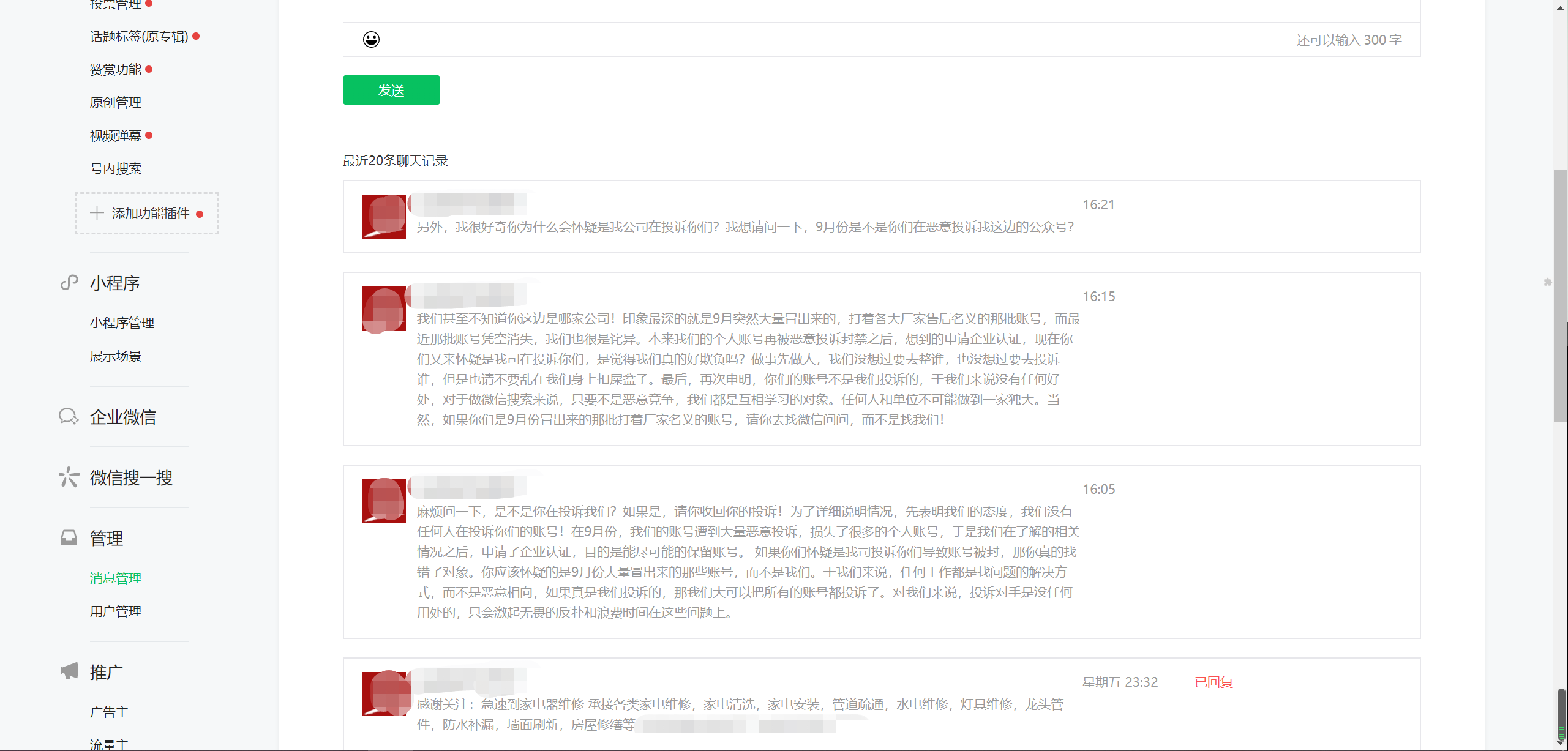Click the 小程序 link icon
1568x751 pixels.
(x=69, y=283)
